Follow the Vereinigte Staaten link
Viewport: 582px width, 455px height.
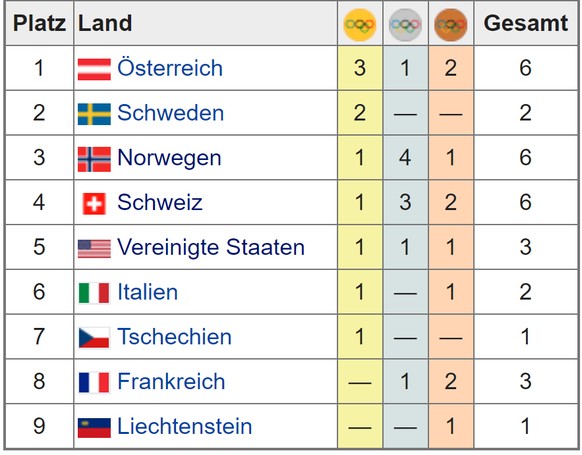[x=211, y=247]
